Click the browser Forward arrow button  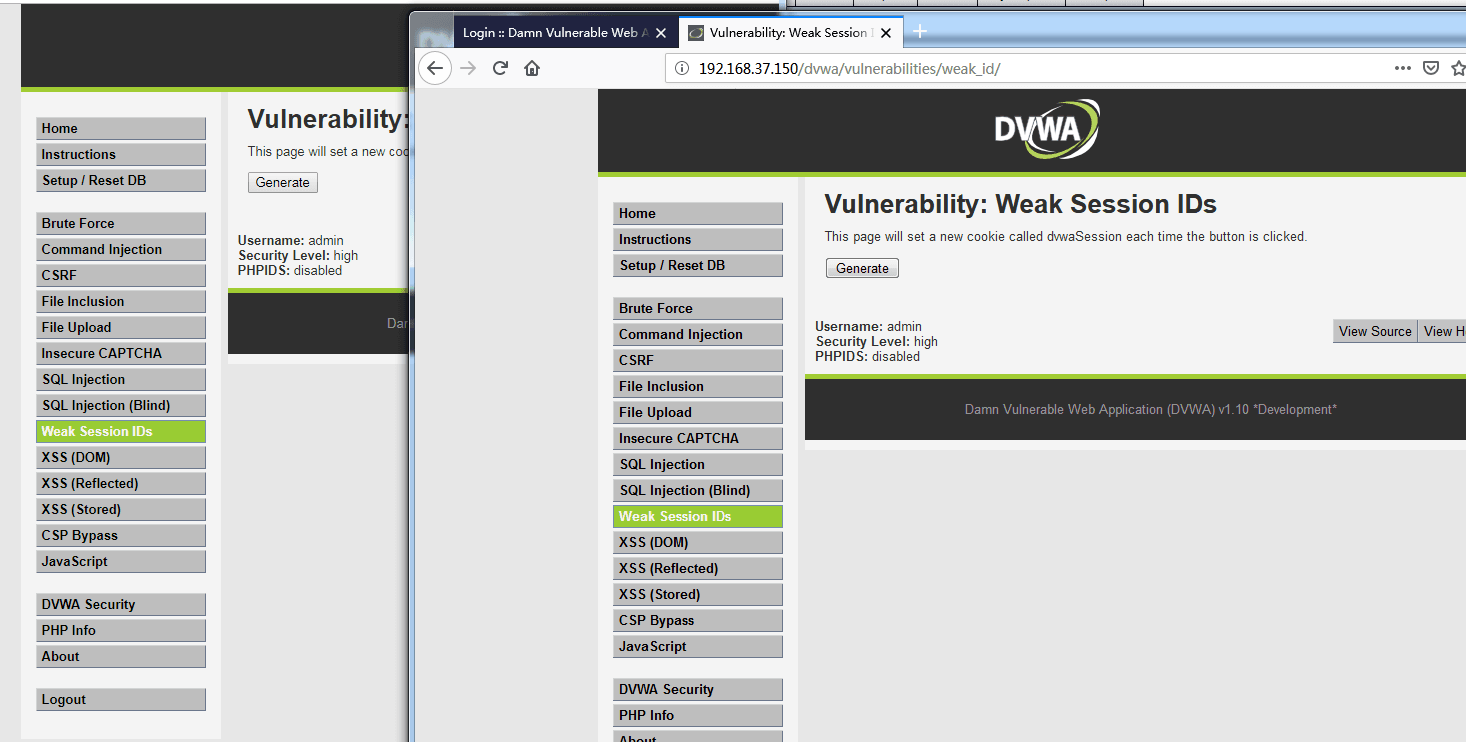click(467, 68)
